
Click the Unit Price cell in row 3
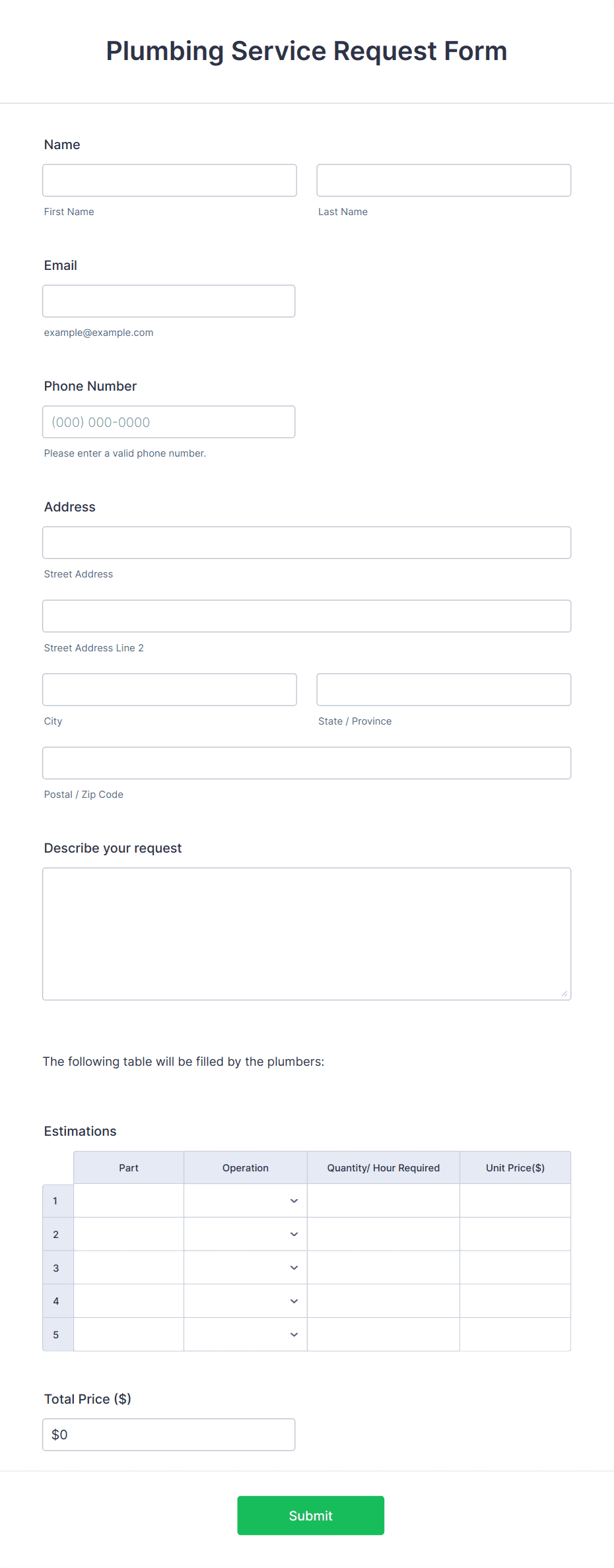click(515, 1267)
